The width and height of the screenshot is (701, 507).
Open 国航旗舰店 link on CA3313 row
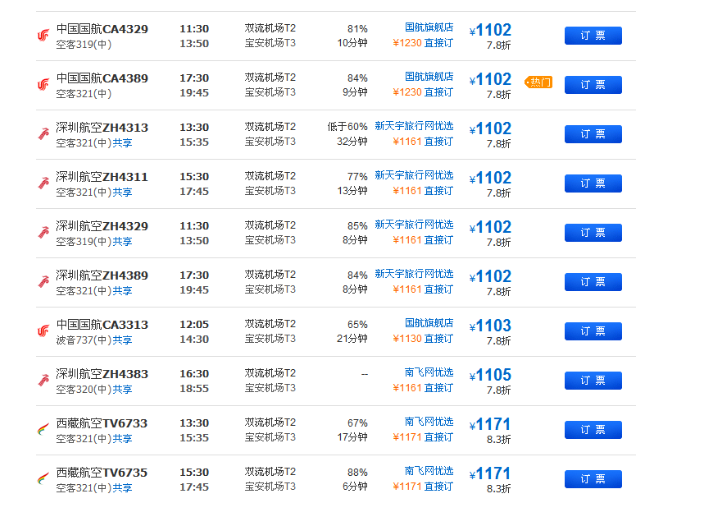tap(429, 323)
